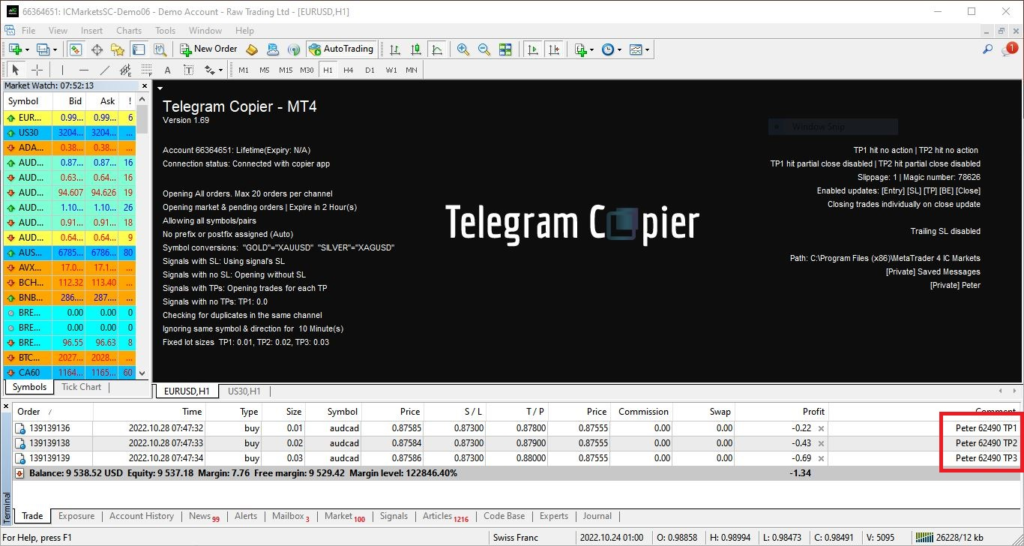1024x546 pixels.
Task: Click the New Order button
Action: pyautogui.click(x=208, y=49)
